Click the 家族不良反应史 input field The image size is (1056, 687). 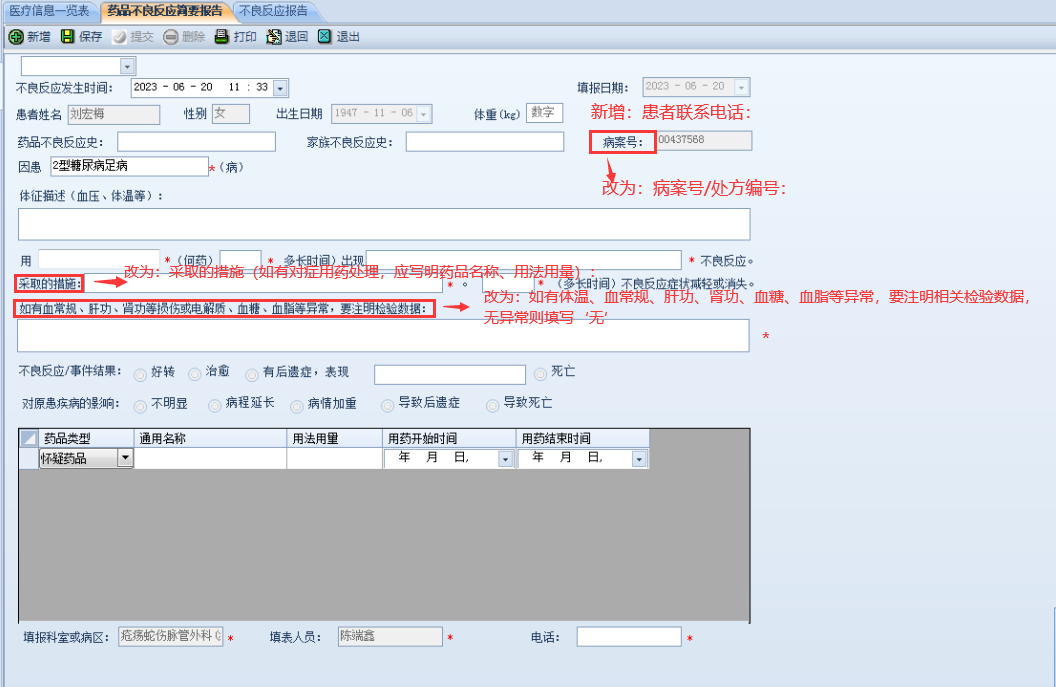tap(485, 141)
